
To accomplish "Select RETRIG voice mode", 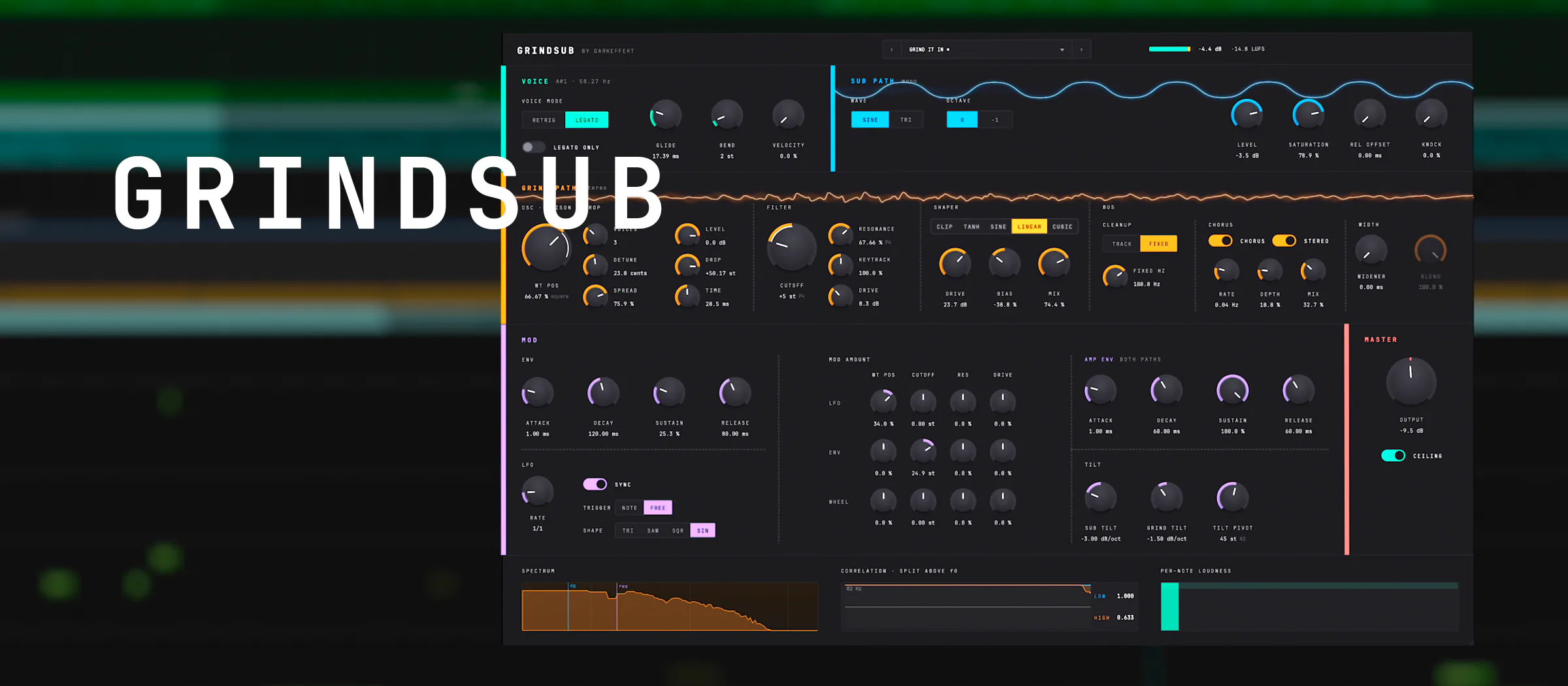I will point(544,120).
